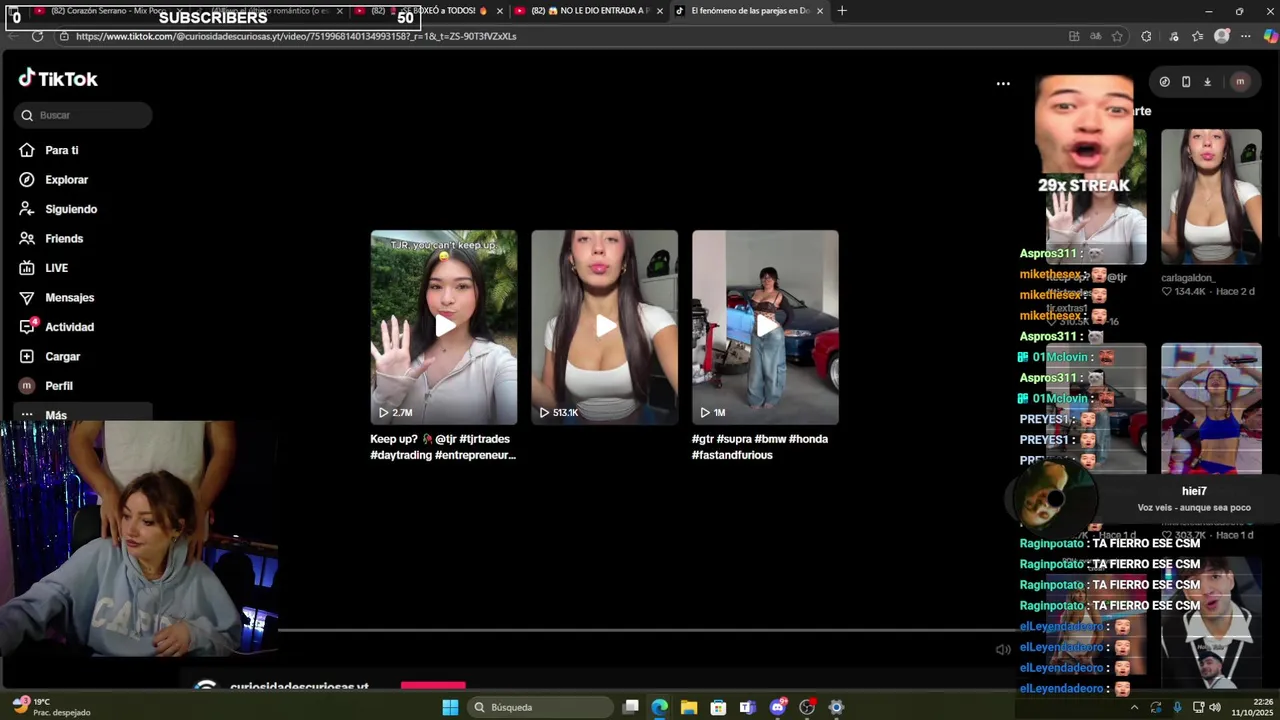The width and height of the screenshot is (1280, 720).
Task: Click the video progress bar
Action: pyautogui.click(x=645, y=630)
